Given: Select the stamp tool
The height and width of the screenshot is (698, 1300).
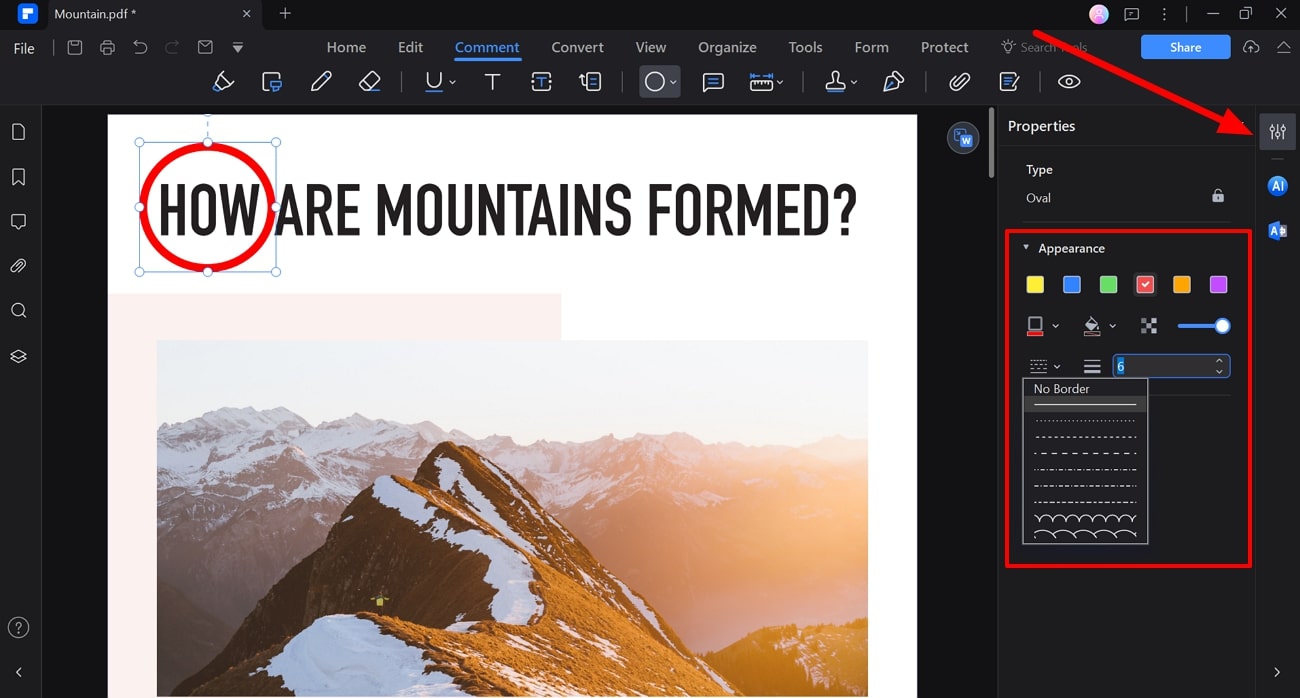Looking at the screenshot, I should [836, 82].
